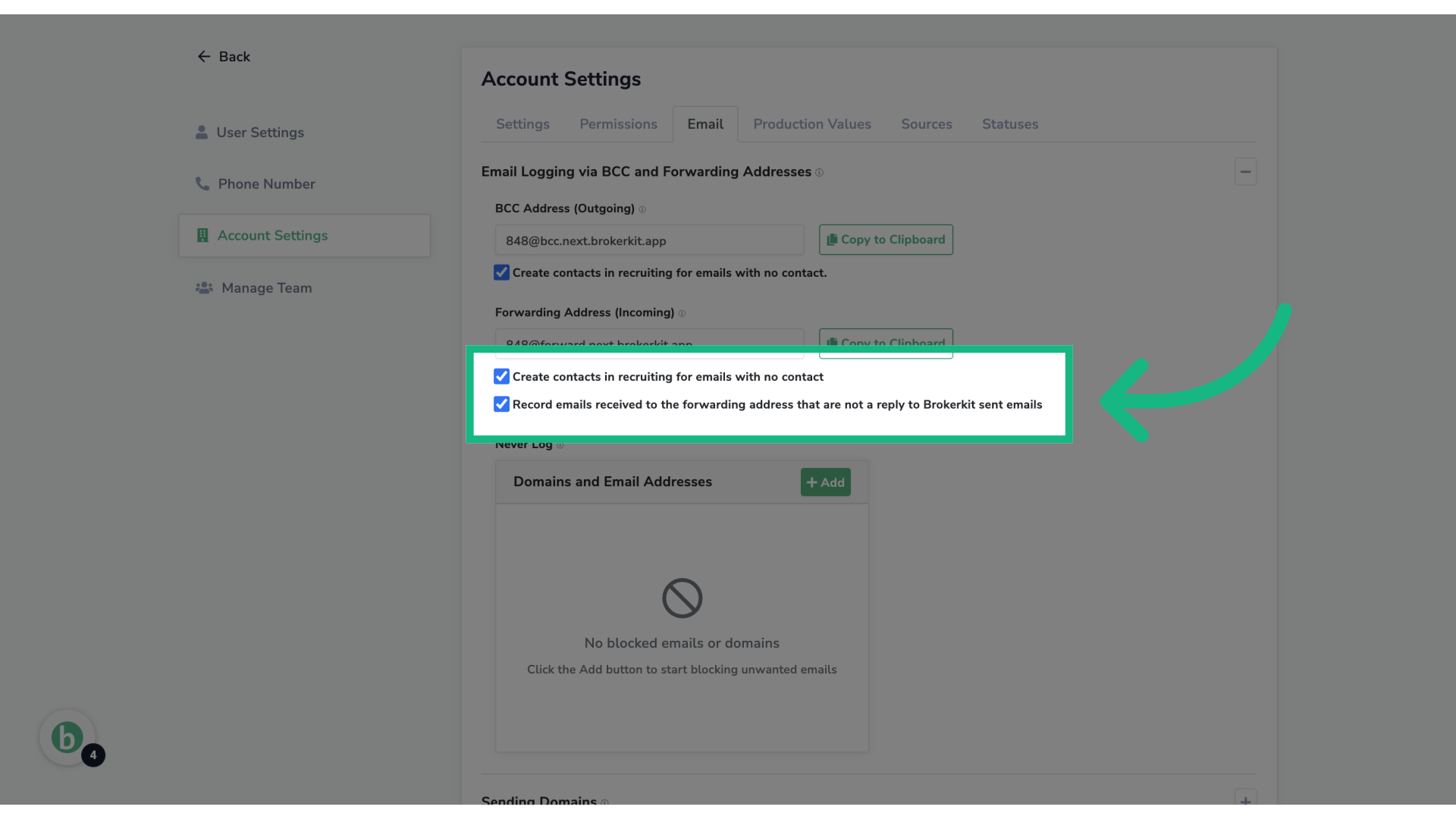Open User Settings from sidebar
1456x819 pixels.
tap(259, 133)
